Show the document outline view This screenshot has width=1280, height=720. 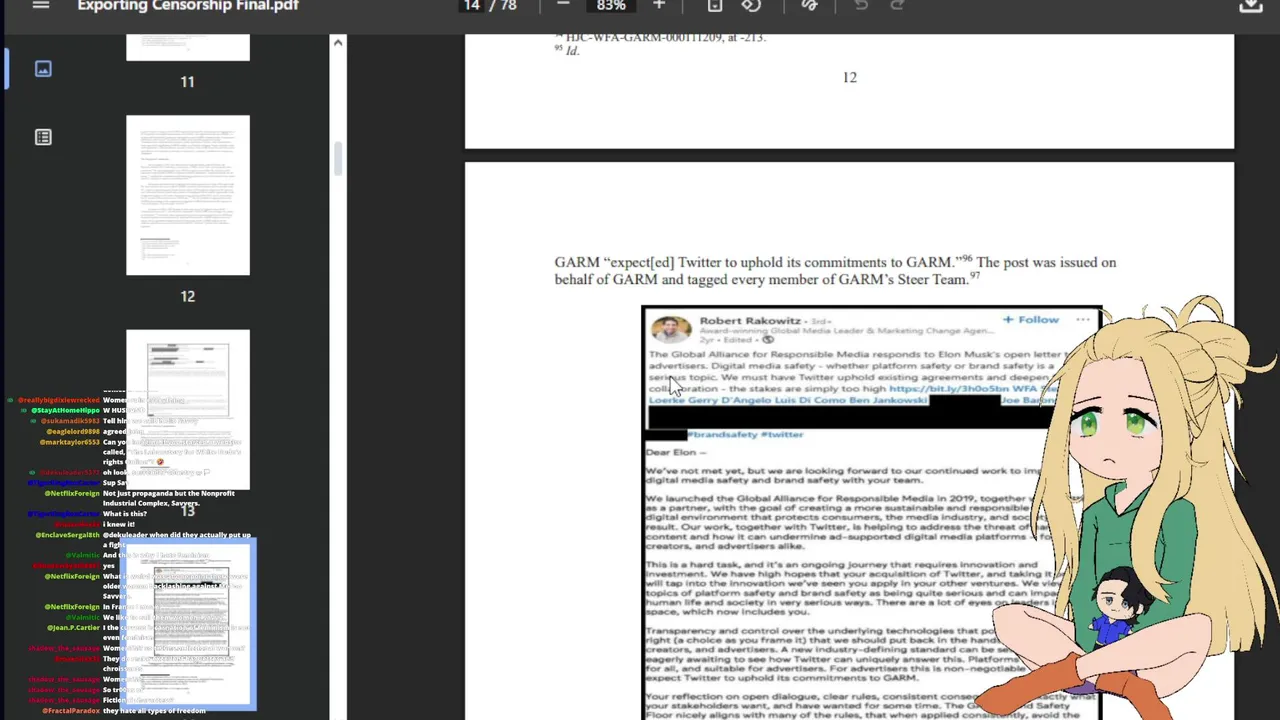point(43,137)
